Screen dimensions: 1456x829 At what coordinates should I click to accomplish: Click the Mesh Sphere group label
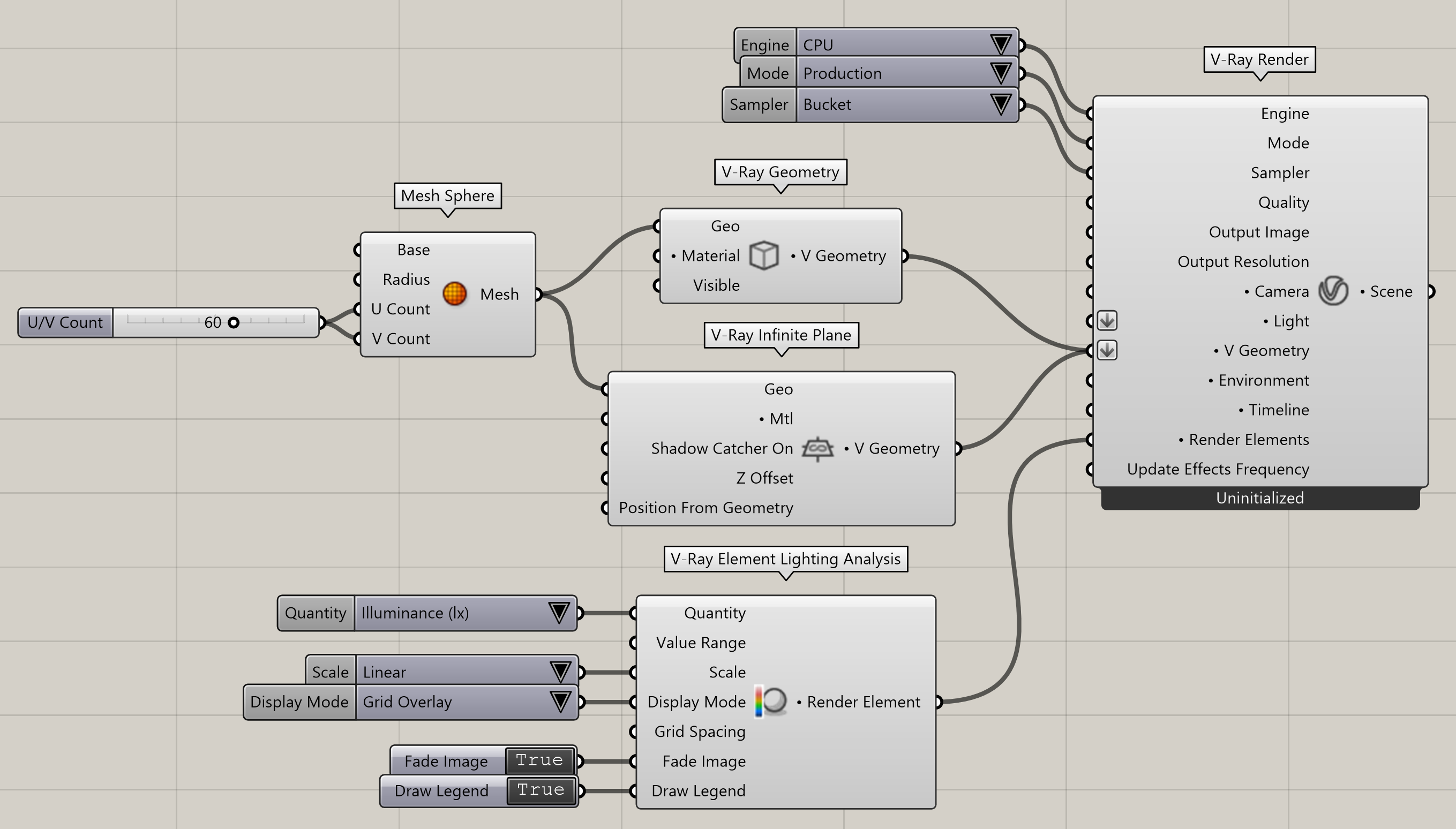click(x=447, y=195)
